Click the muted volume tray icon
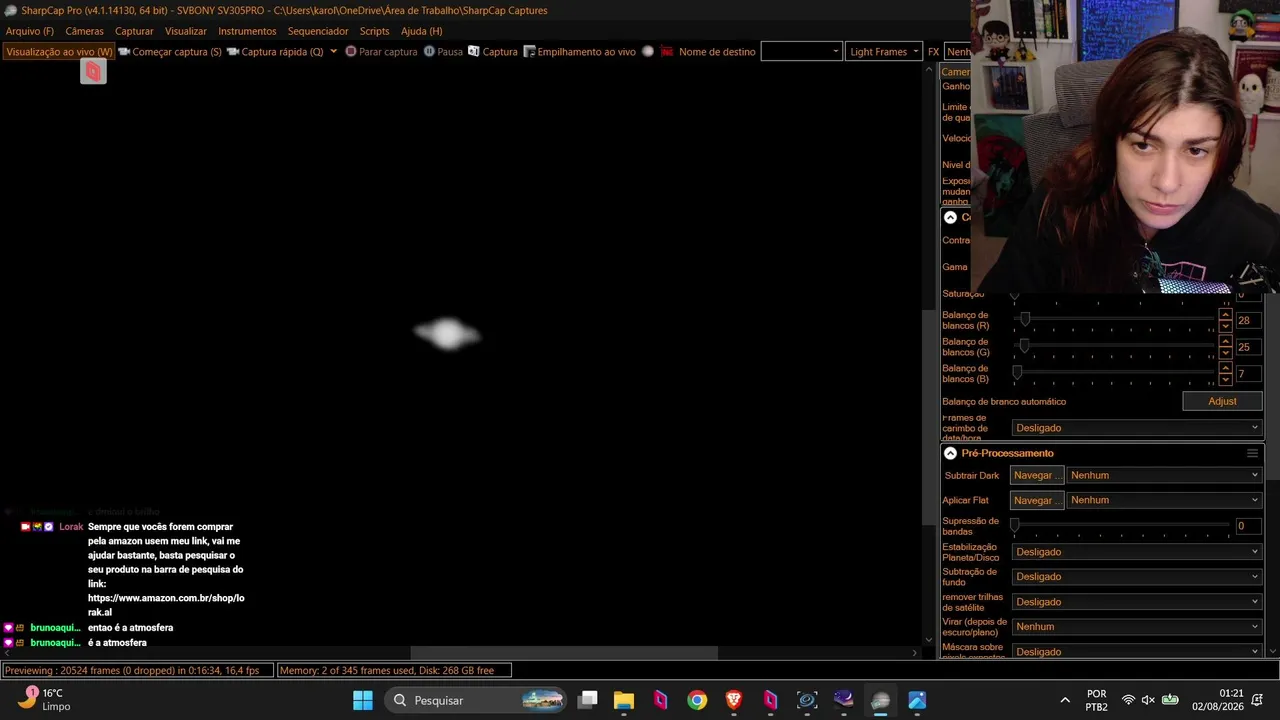Image resolution: width=1280 pixels, height=720 pixels. [1148, 700]
